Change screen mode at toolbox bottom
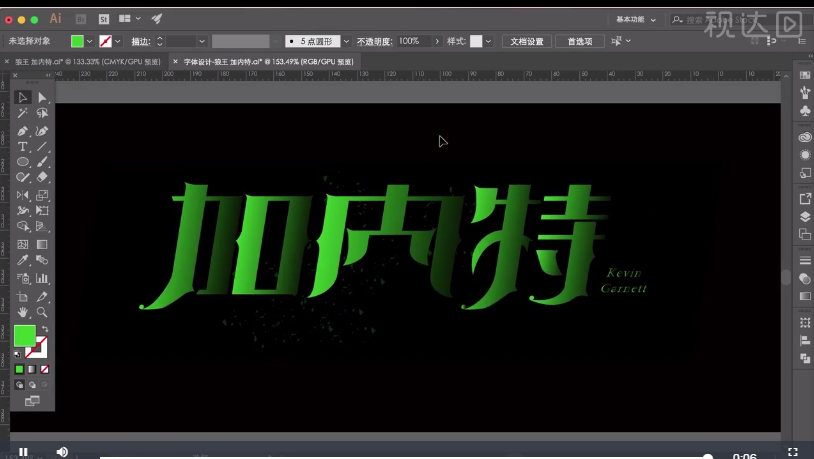Image resolution: width=814 pixels, height=459 pixels. click(x=32, y=401)
